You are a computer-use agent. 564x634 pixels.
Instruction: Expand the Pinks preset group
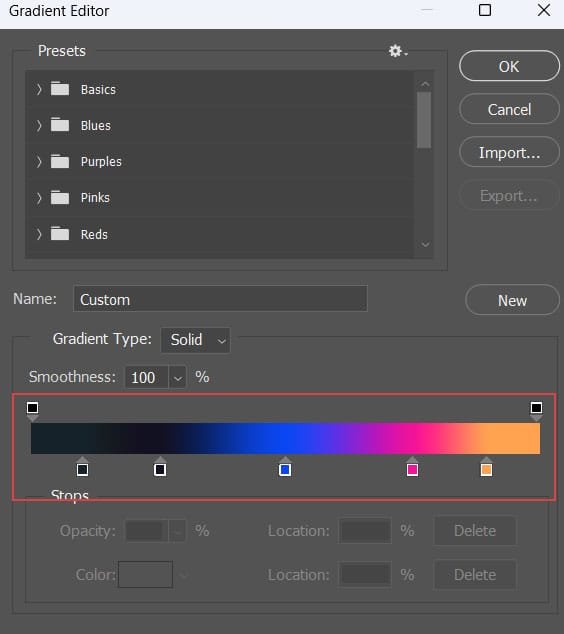(39, 198)
